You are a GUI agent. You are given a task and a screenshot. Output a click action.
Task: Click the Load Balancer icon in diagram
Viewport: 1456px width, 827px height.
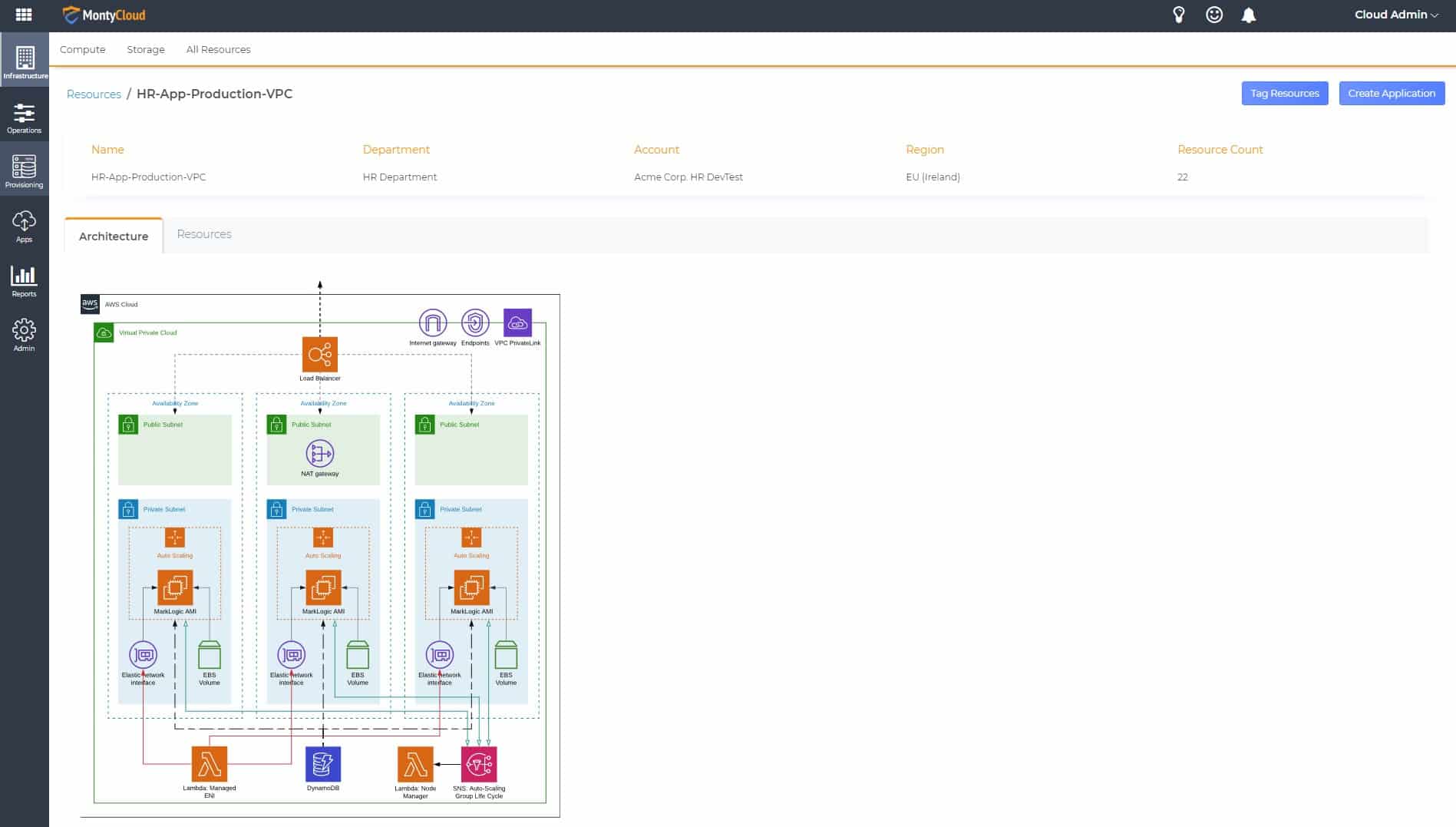coord(319,355)
